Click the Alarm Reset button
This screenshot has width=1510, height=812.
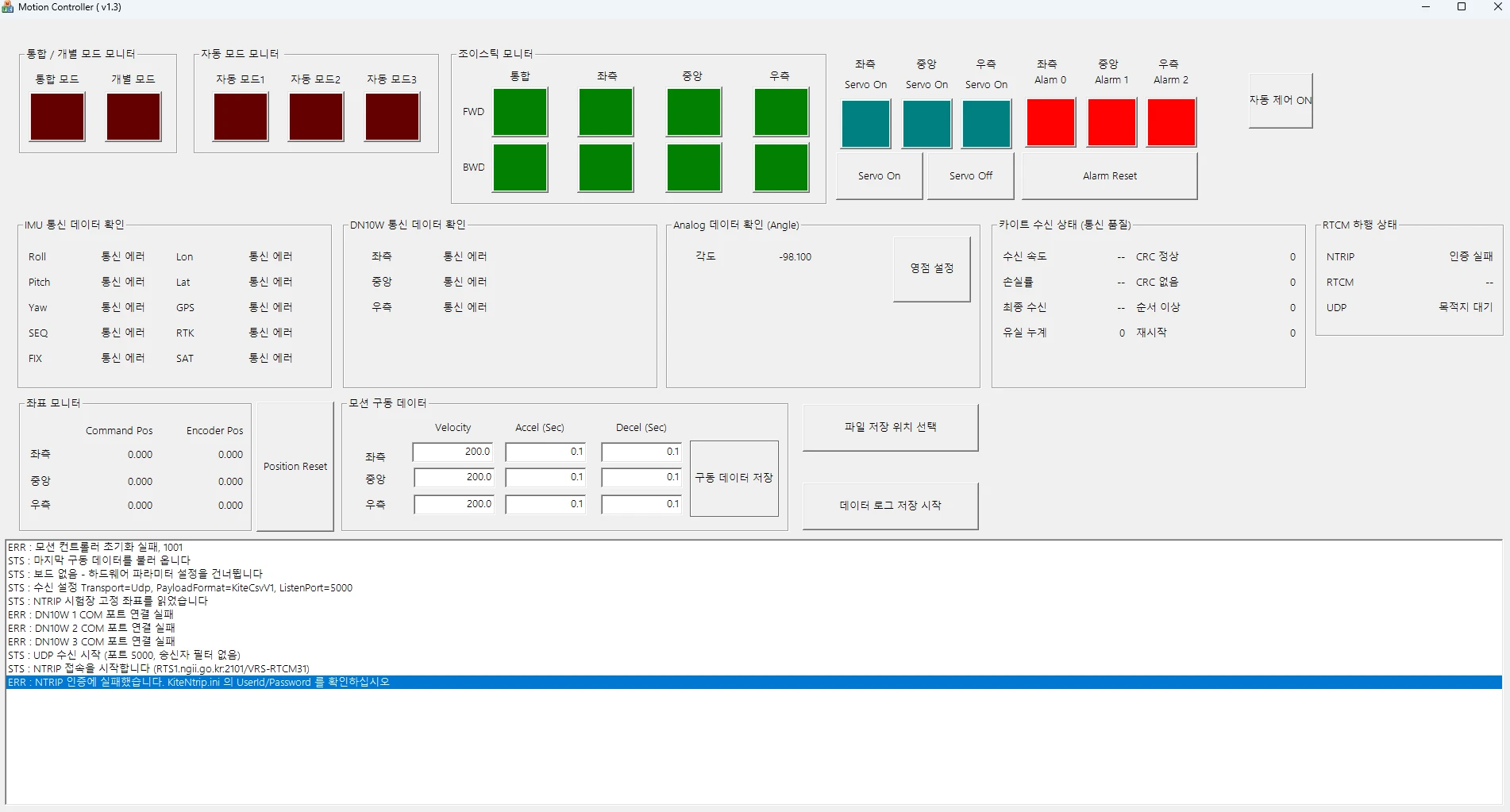(1109, 175)
